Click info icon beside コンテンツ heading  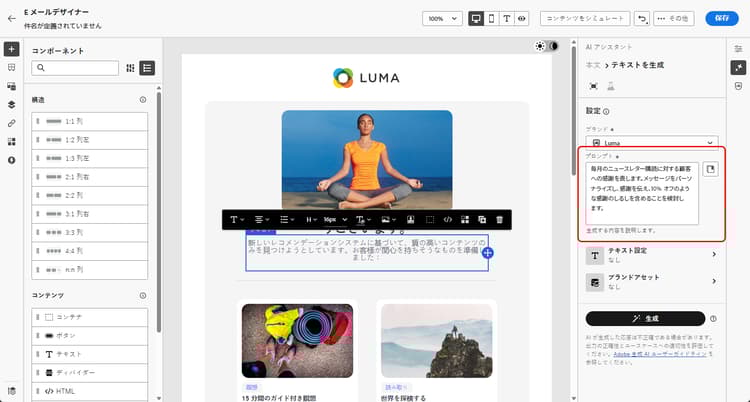pyautogui.click(x=143, y=296)
